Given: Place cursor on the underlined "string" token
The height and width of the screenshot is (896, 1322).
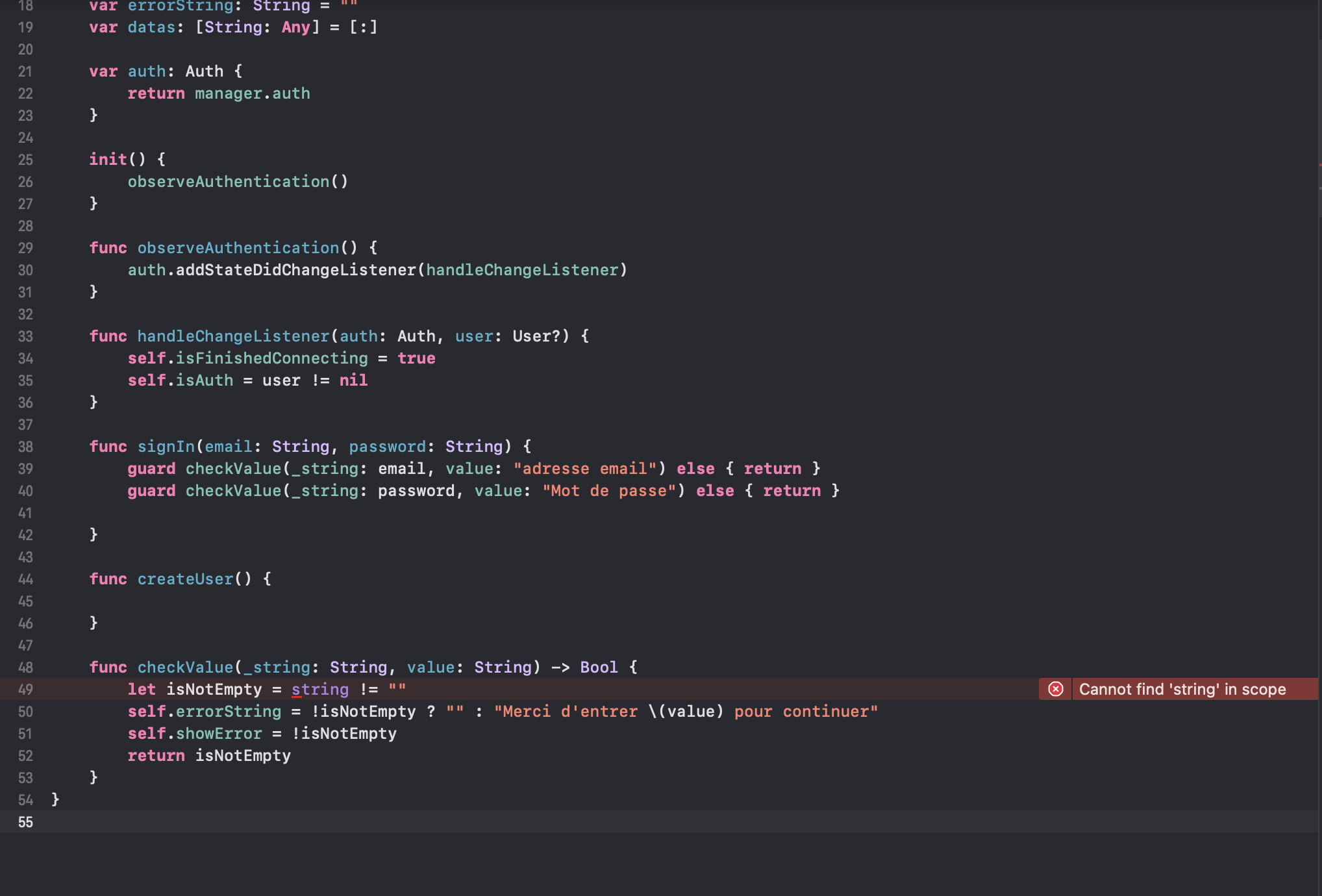Looking at the screenshot, I should [319, 689].
